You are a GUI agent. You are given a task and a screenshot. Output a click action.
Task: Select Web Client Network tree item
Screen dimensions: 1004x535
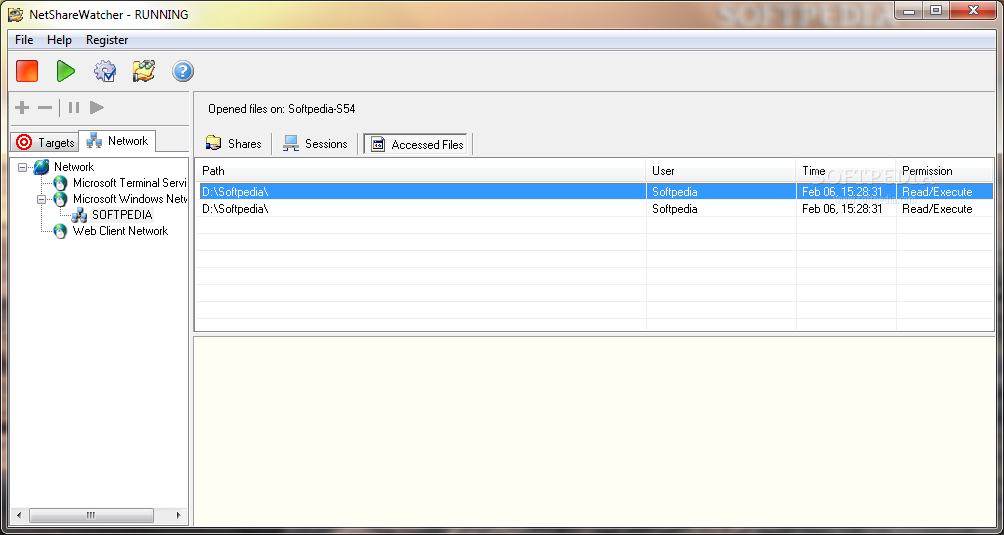(x=120, y=231)
